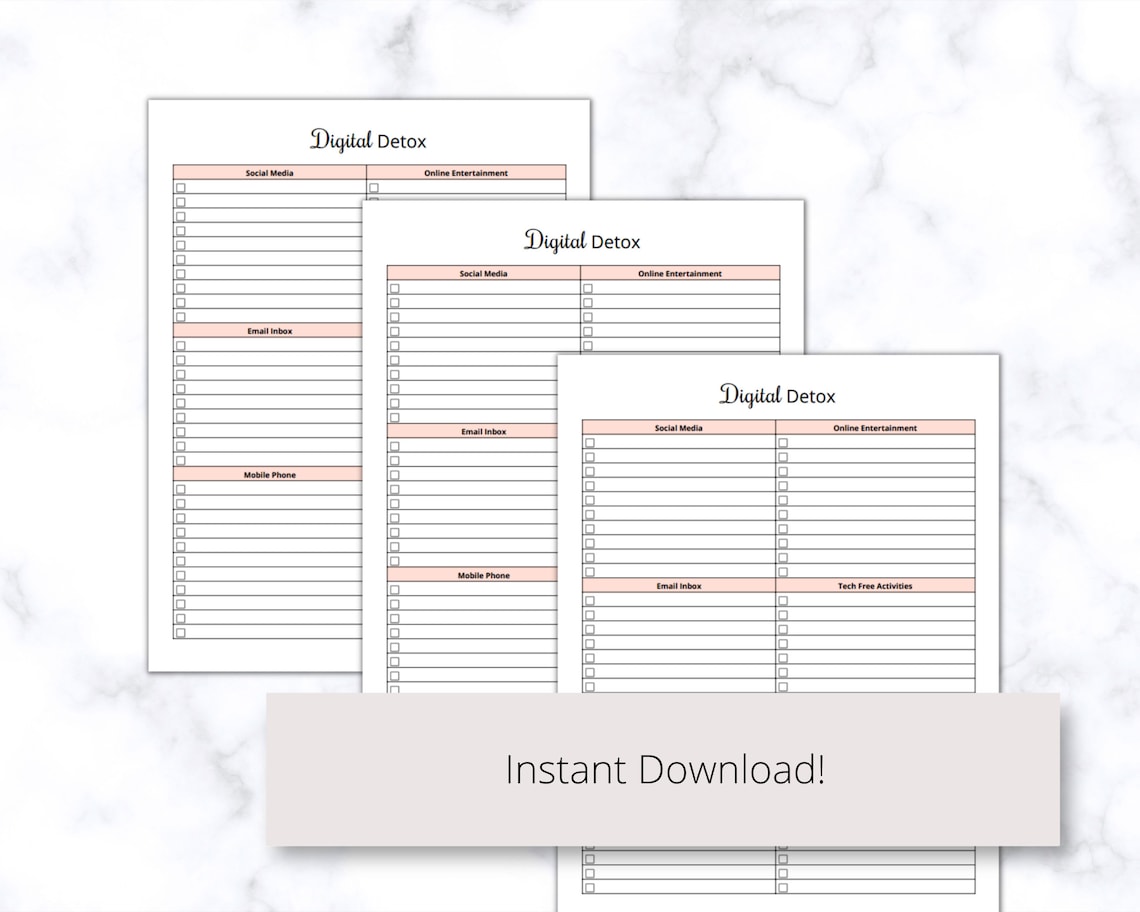1140x912 pixels.
Task: Check the first box under Tech Free Activities
Action: [x=781, y=599]
